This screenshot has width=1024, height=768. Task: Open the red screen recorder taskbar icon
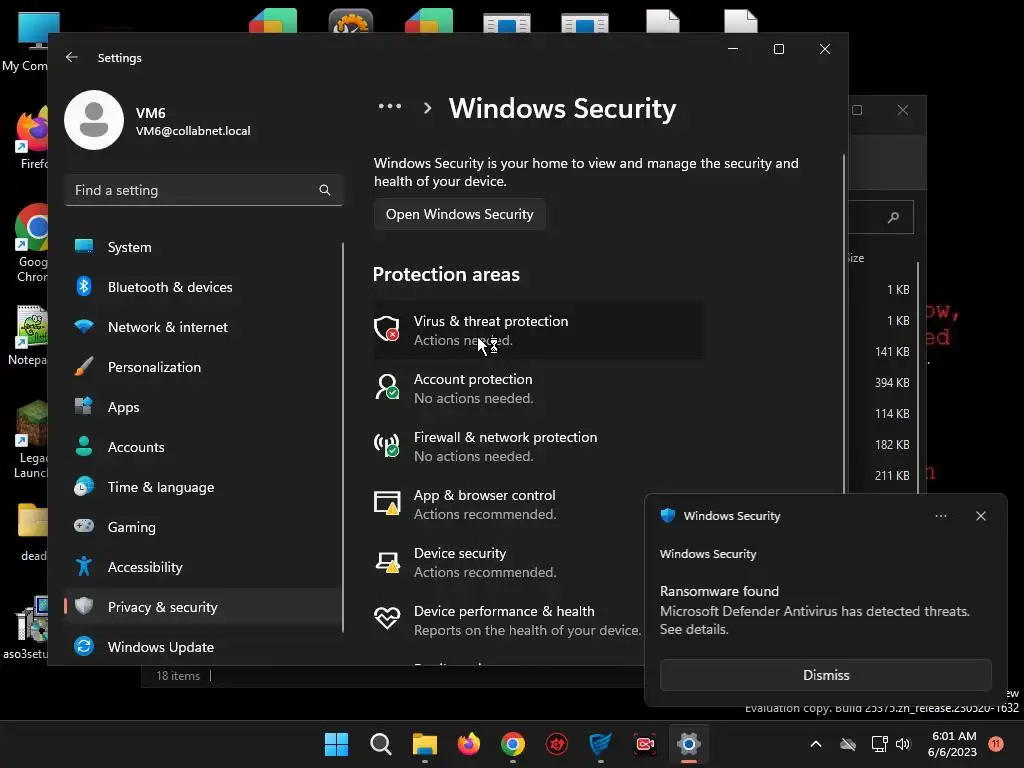645,744
